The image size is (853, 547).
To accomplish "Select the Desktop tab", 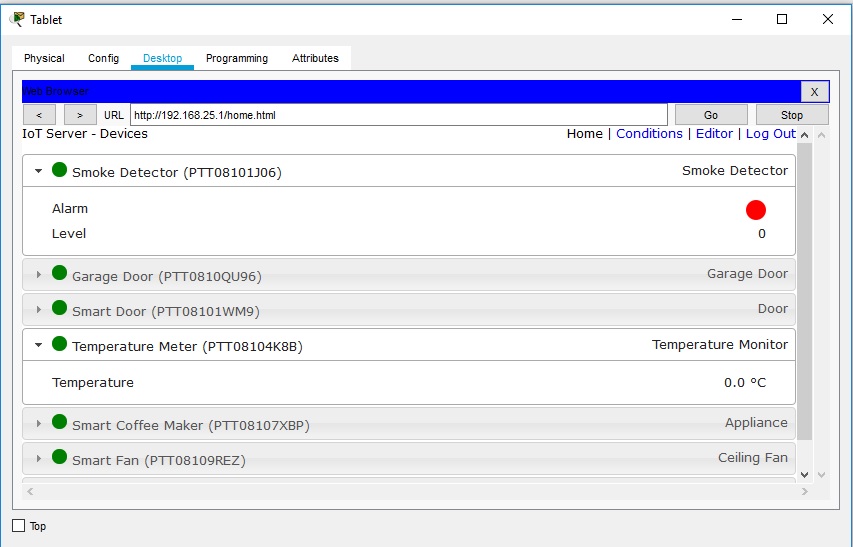I will coord(163,58).
